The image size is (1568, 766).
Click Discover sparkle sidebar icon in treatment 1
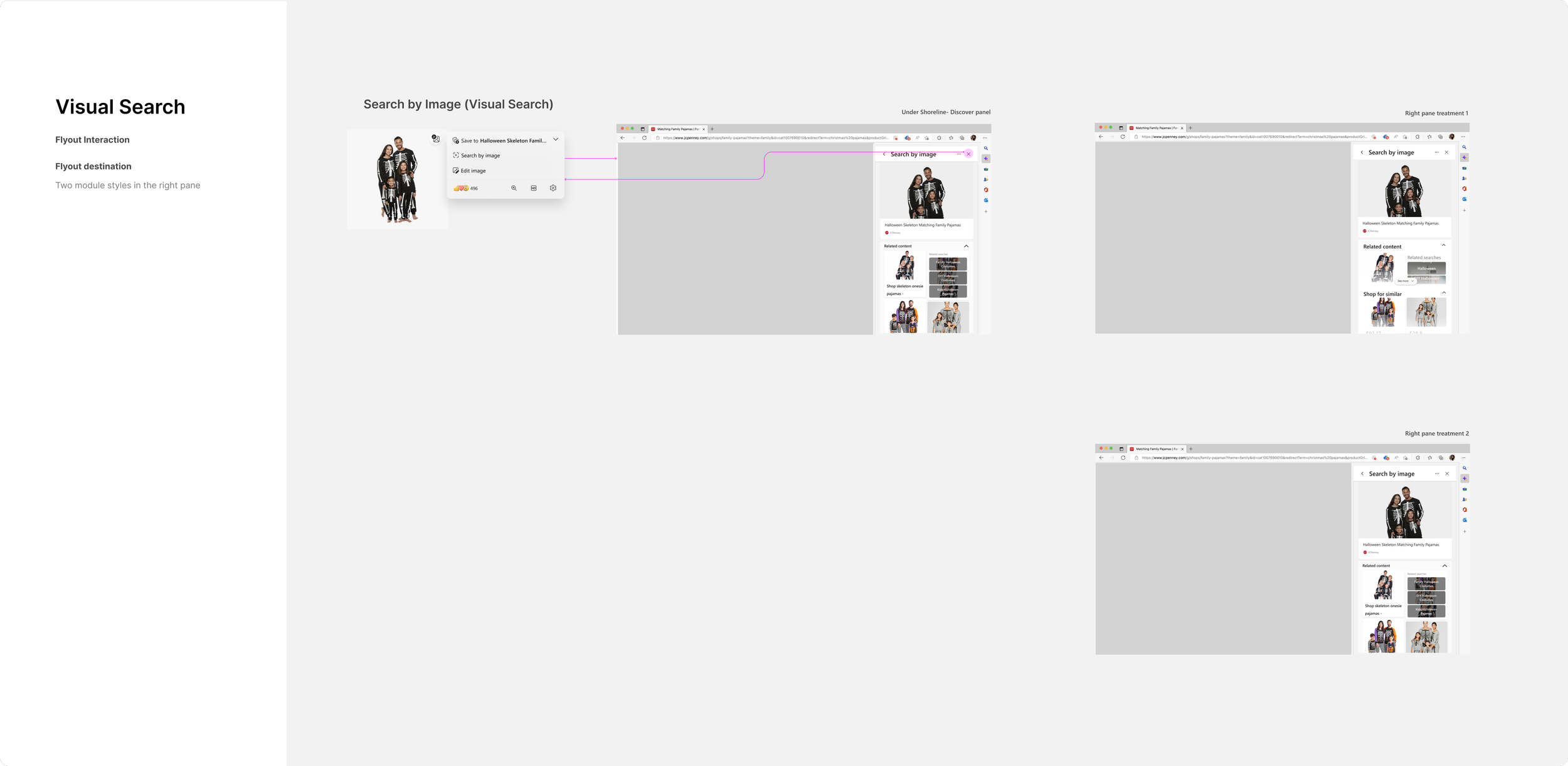(1465, 157)
